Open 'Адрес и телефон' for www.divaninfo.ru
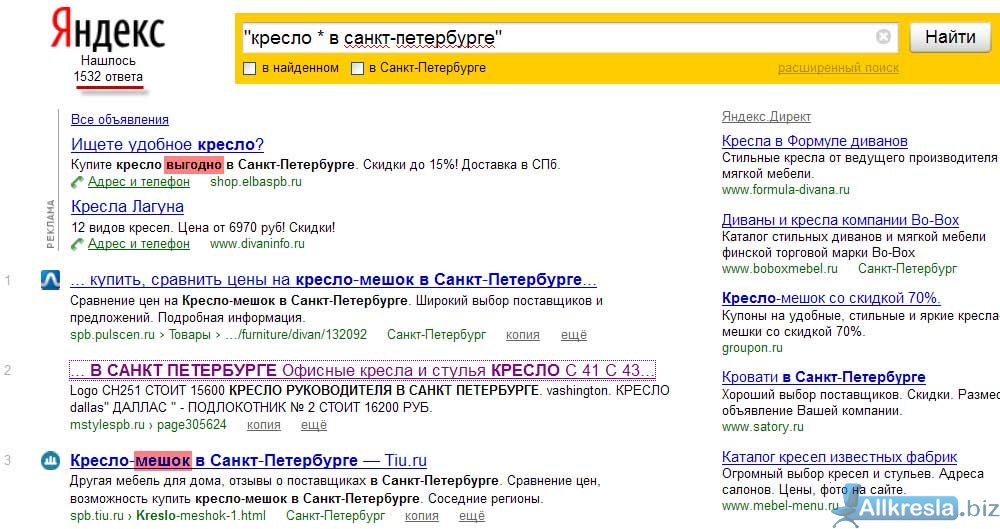 tap(138, 243)
